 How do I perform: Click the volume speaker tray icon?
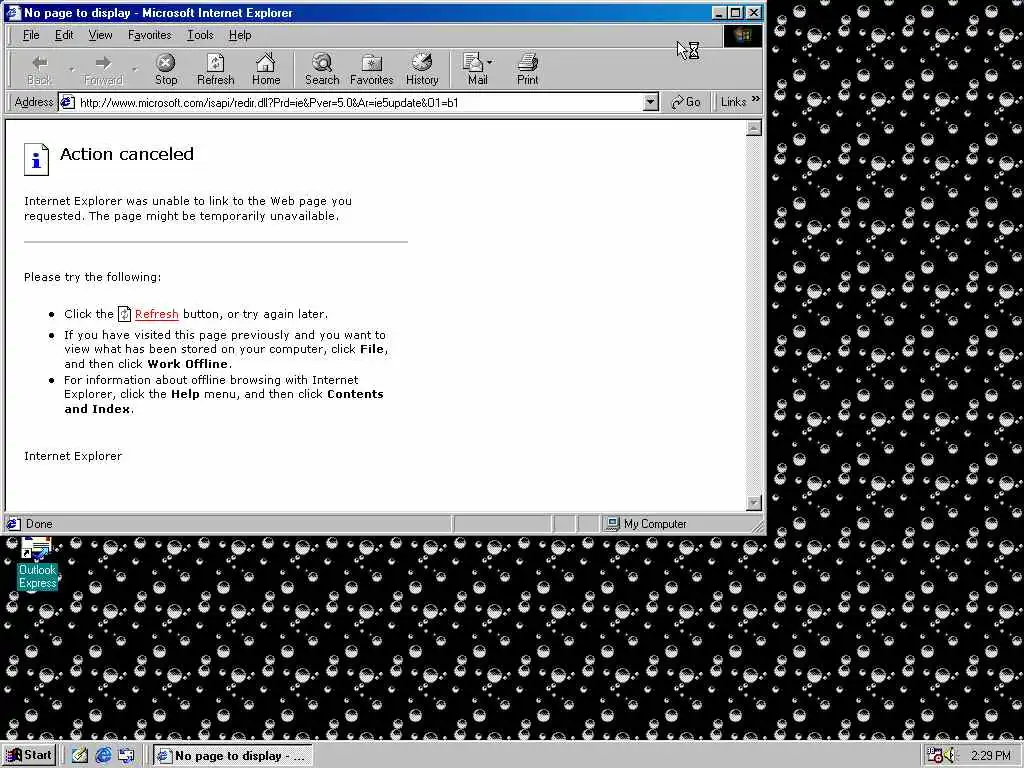(x=950, y=755)
